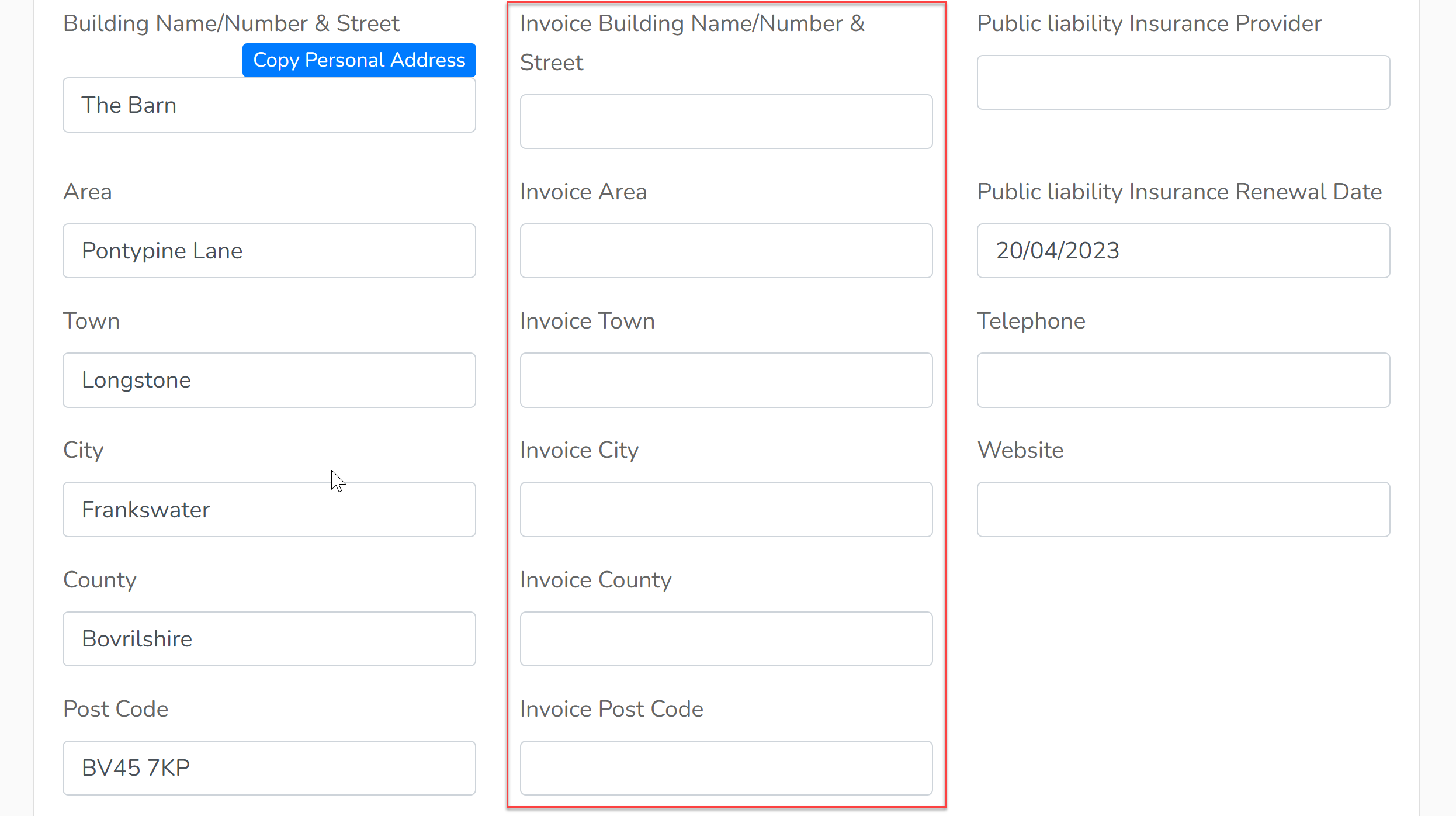1456x816 pixels.
Task: Click the Website label text
Action: click(x=1021, y=450)
